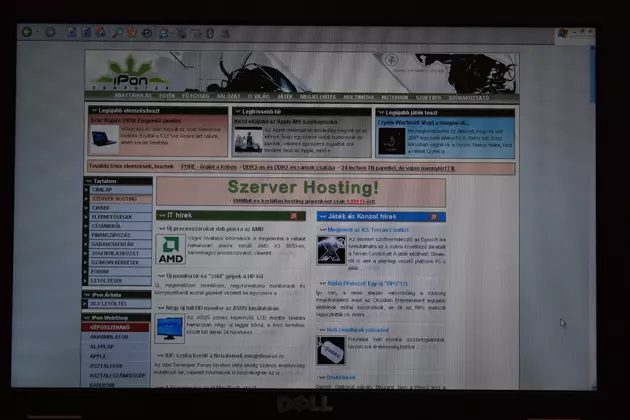Open the Crysis Warhead game thumbnail
The width and height of the screenshot is (630, 420).
click(391, 141)
